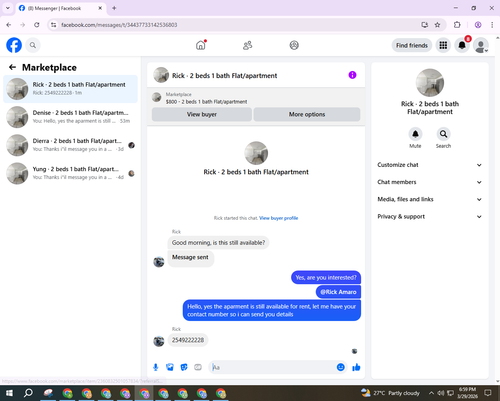This screenshot has width=500, height=401.
Task: Click the large listing thumbnail in right panel
Action: 430,83
